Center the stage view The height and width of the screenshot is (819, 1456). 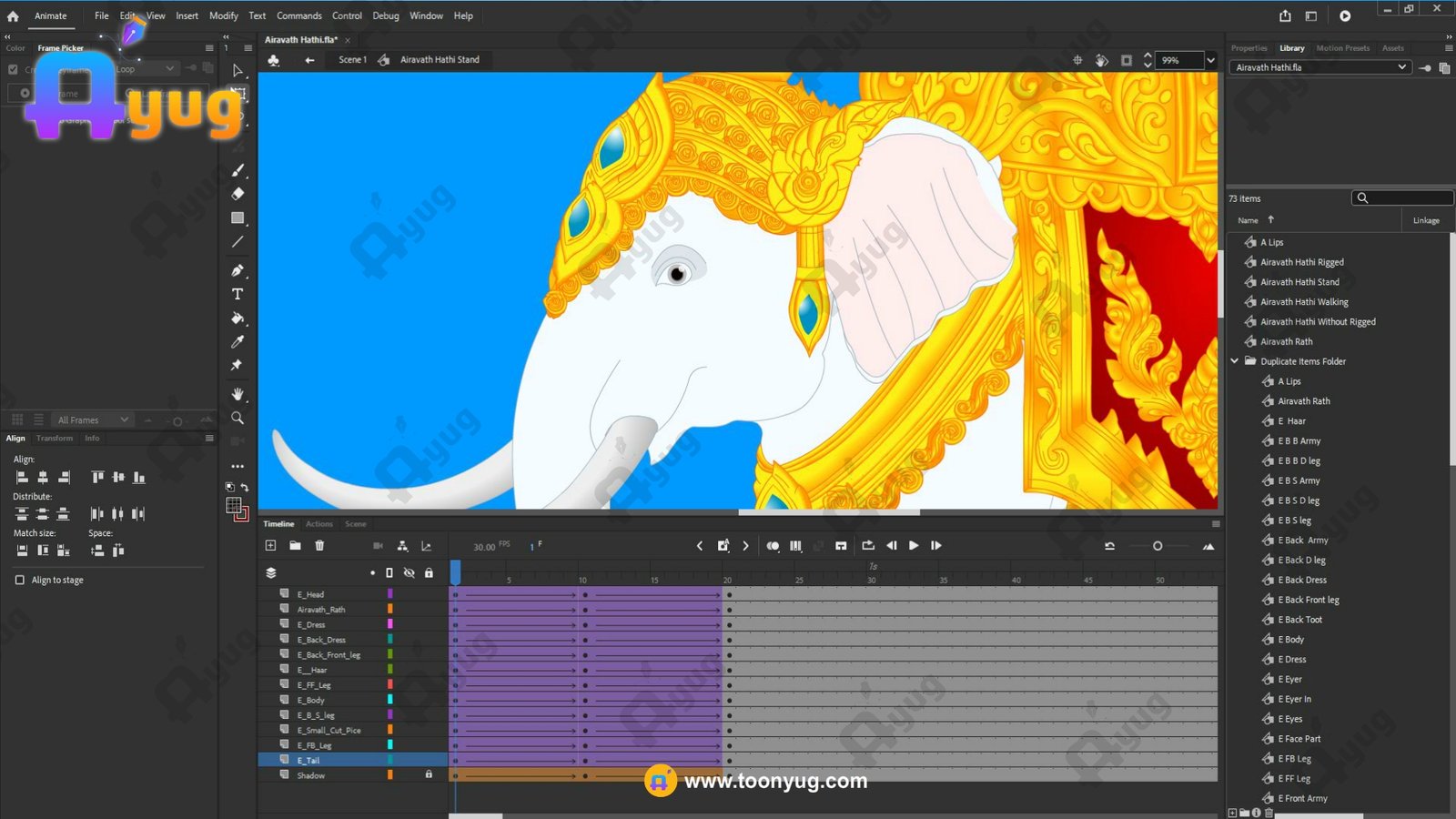point(1077,60)
